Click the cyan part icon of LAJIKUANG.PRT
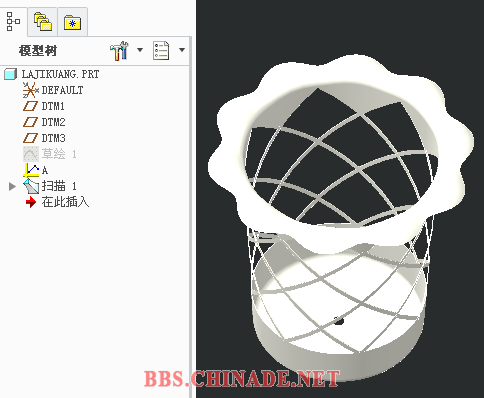Viewport: 484px width, 398px height. pos(11,74)
